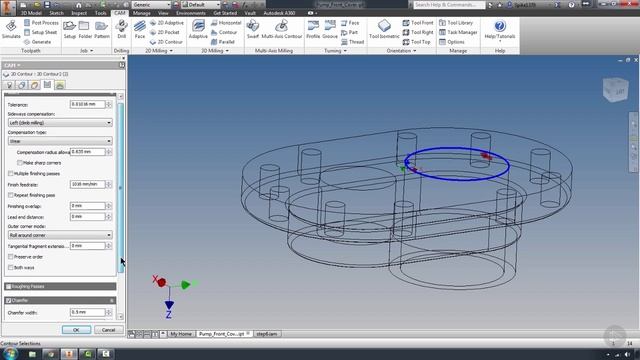Expand the 3D Milling panel dropdown
This screenshot has height=360, width=640.
(215, 51)
